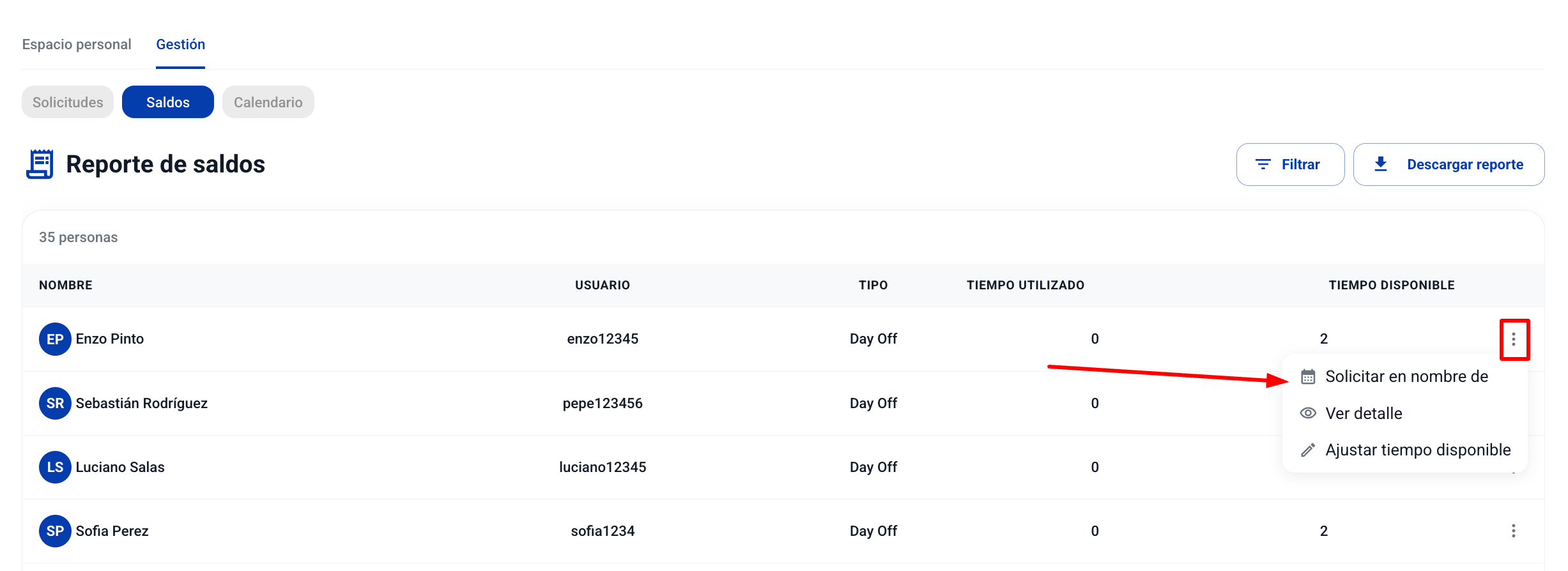The height and width of the screenshot is (571, 1568).
Task: Click the Descargar reporte button
Action: 1448,165
